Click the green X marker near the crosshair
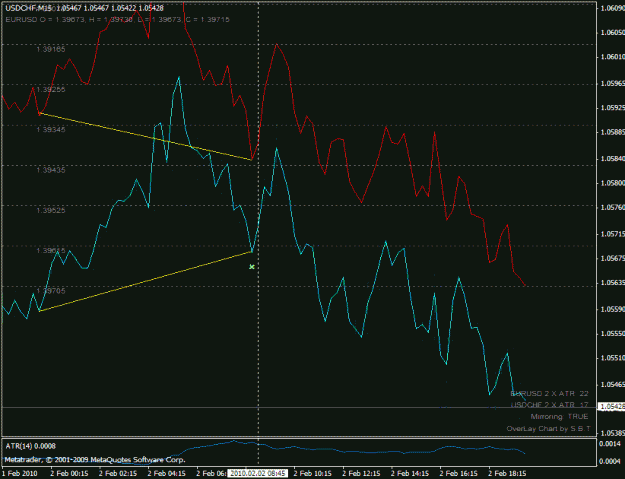Screen dimensions: 625x479 click(252, 267)
